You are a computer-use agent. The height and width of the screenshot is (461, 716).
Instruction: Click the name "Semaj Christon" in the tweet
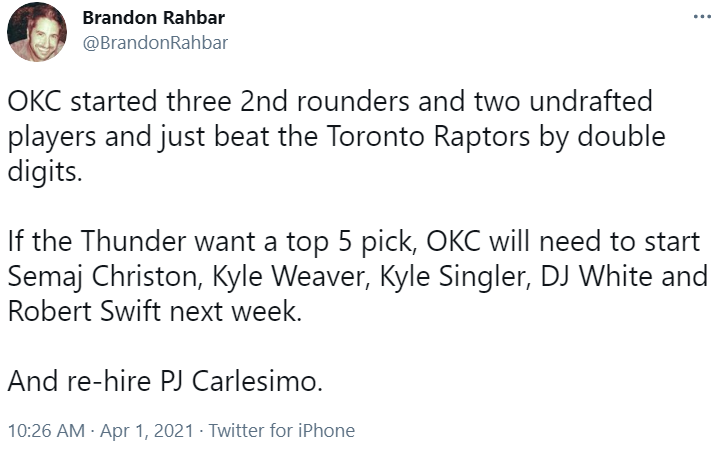pos(105,277)
